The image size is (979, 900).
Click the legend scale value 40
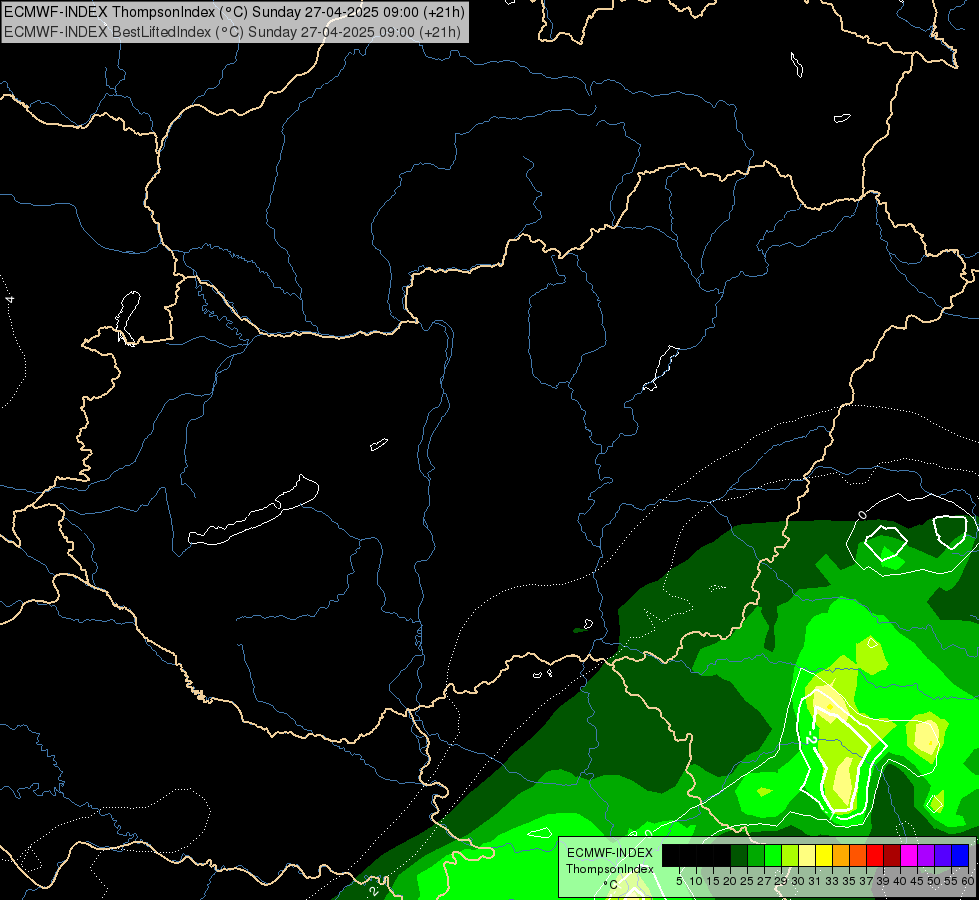coord(900,881)
